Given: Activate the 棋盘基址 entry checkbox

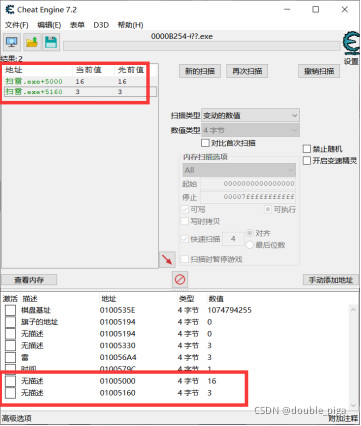Looking at the screenshot, I should [10, 310].
